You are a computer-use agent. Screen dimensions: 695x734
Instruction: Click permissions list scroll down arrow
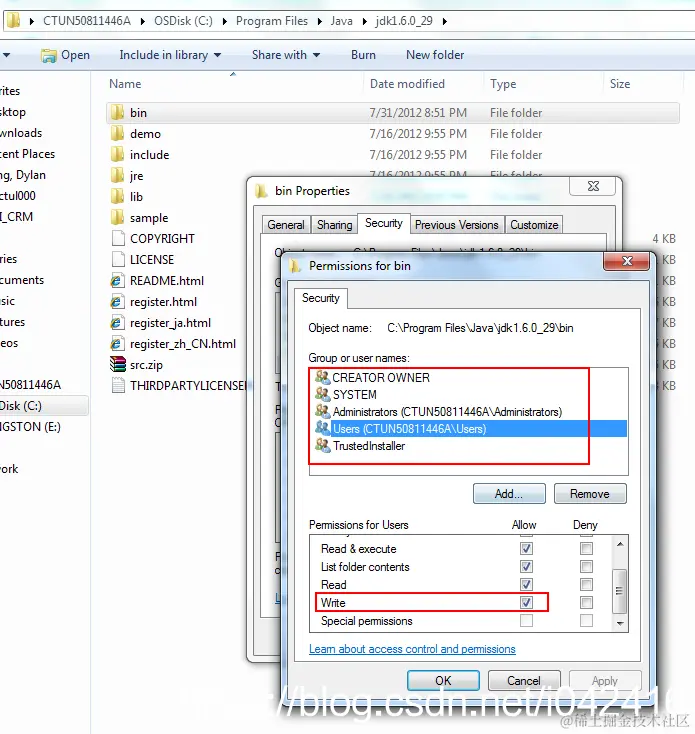coord(620,624)
